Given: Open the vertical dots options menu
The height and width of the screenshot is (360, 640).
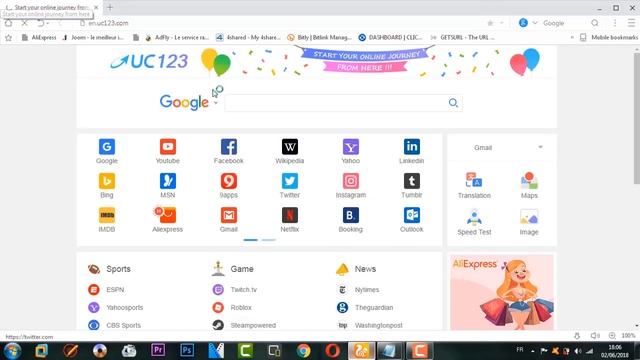Looking at the screenshot, I should [615, 23].
